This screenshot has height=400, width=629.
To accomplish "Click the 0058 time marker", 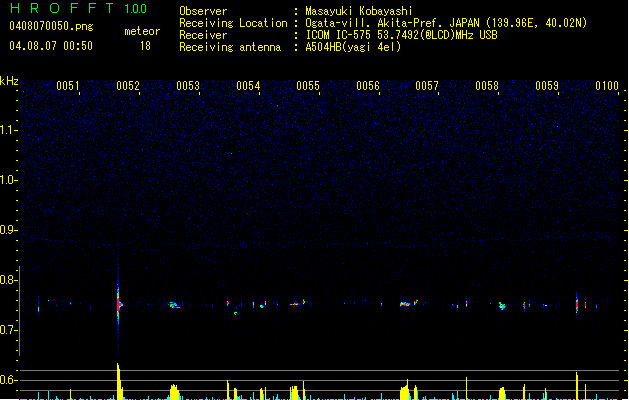I will point(487,86).
